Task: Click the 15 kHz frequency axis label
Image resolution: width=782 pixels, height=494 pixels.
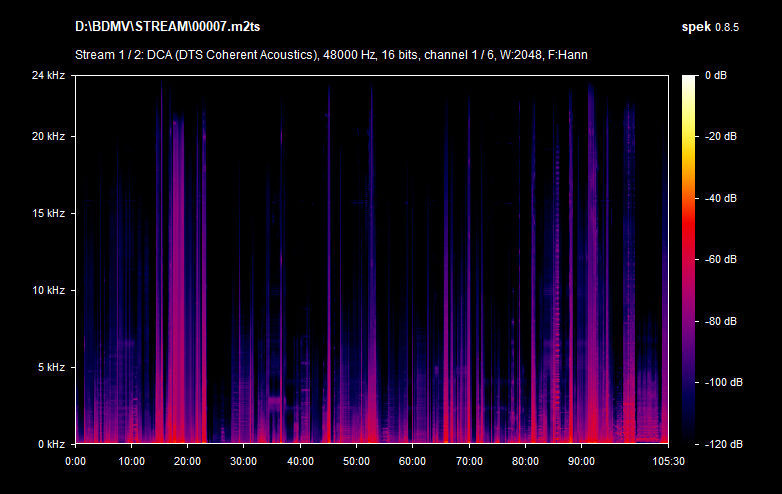Action: point(49,213)
